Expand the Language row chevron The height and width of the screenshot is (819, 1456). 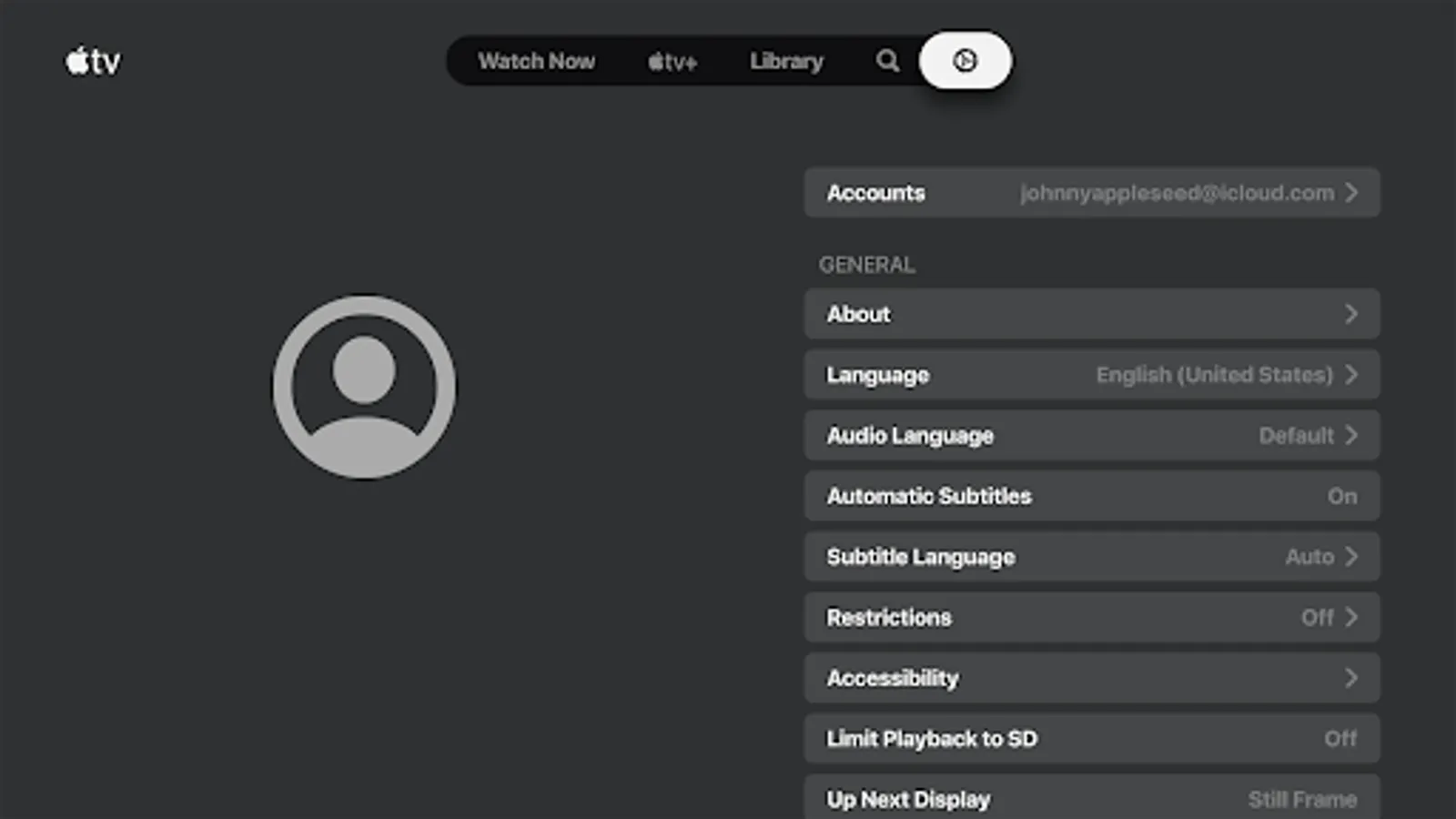pos(1351,375)
